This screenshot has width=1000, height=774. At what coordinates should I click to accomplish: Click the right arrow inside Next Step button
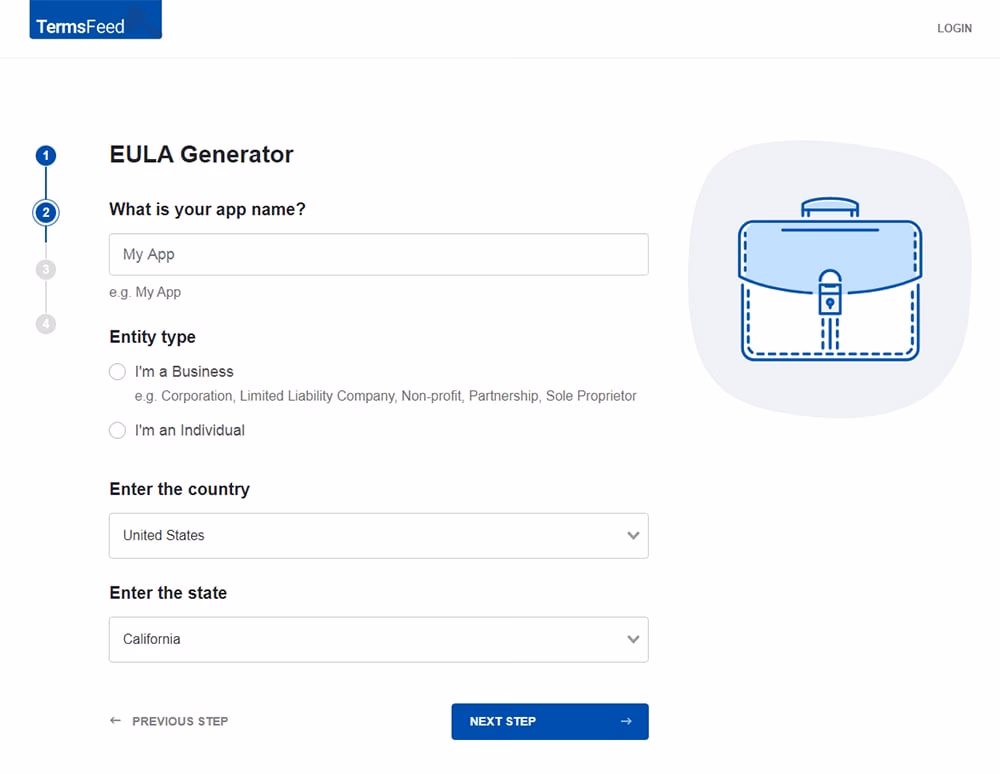tap(626, 721)
